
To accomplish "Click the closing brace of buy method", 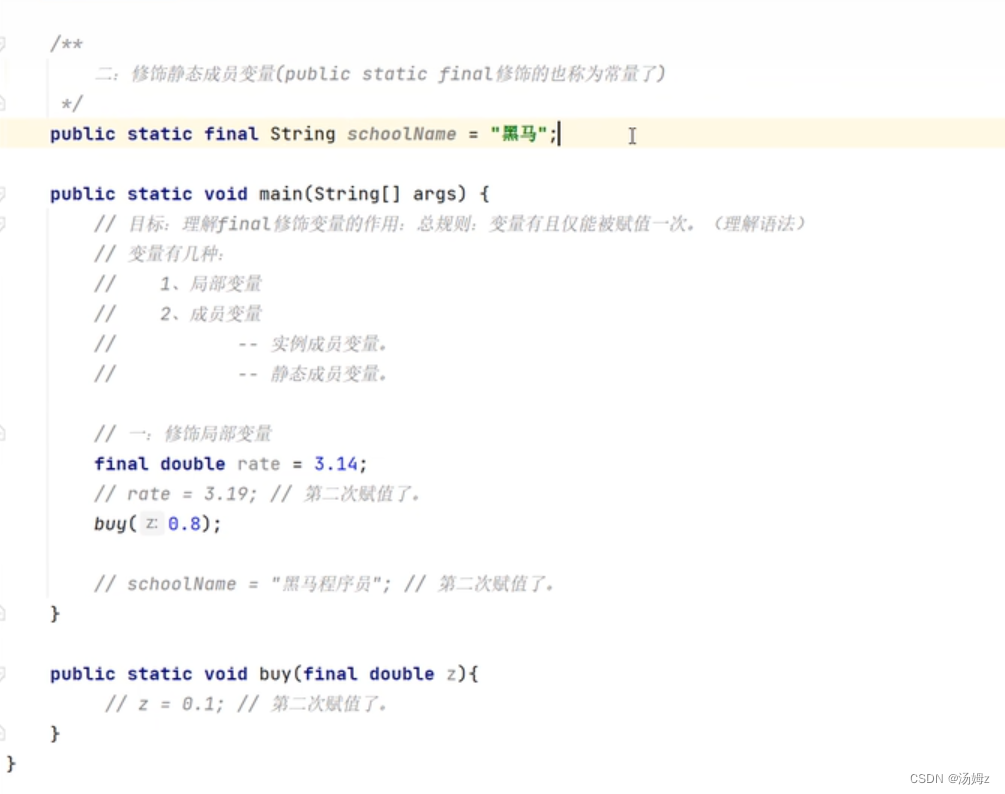I will [55, 734].
